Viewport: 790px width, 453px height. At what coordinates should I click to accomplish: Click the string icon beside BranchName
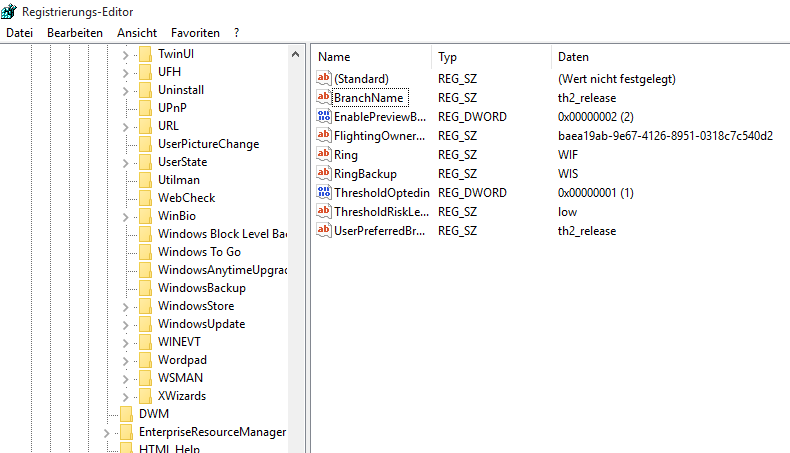click(x=323, y=97)
